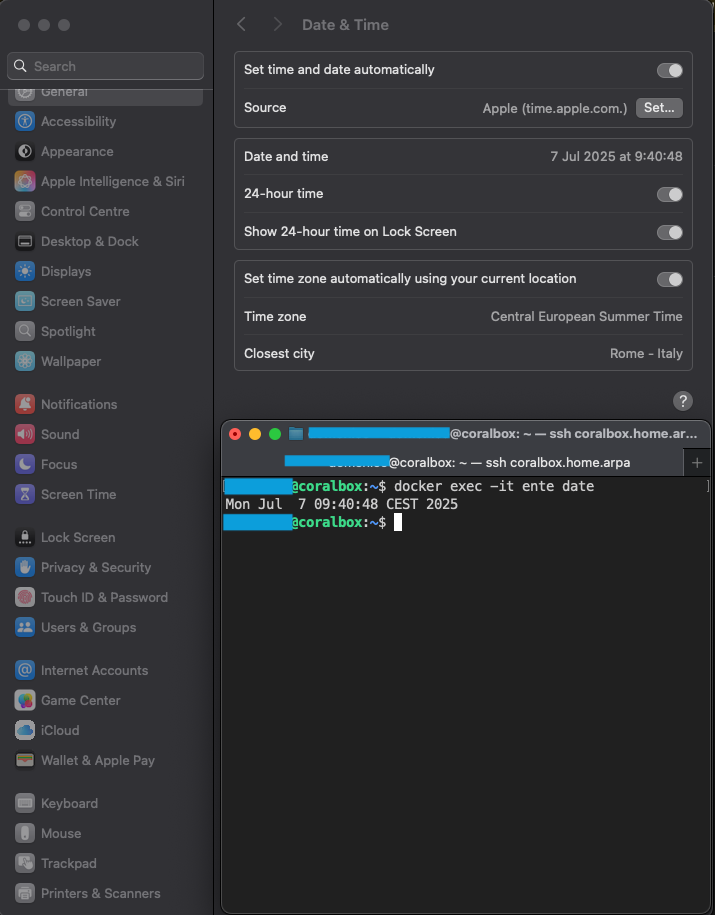Viewport: 715px width, 915px height.
Task: Select Touch ID & Password fingerprint icon
Action: tap(25, 598)
